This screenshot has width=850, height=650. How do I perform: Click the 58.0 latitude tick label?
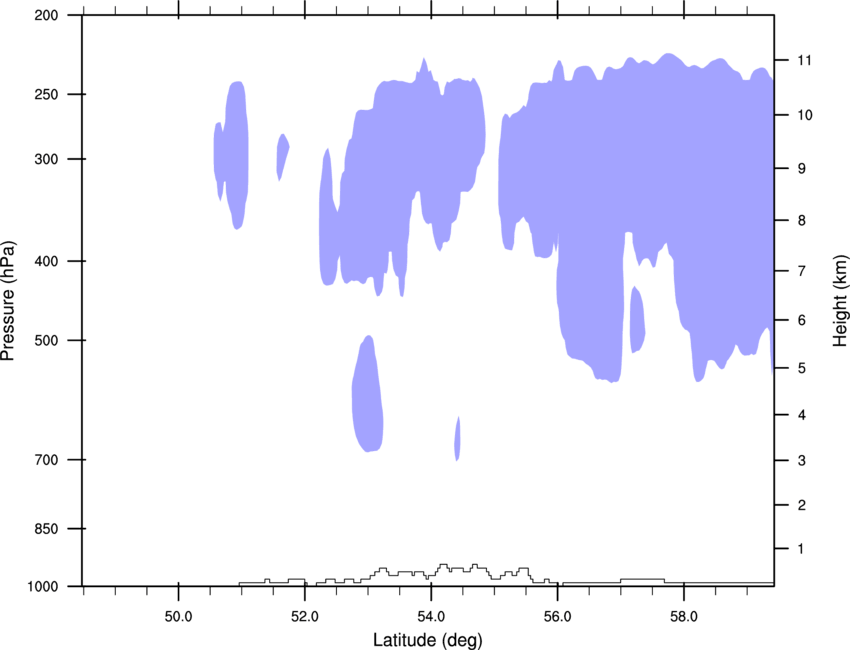coord(684,617)
